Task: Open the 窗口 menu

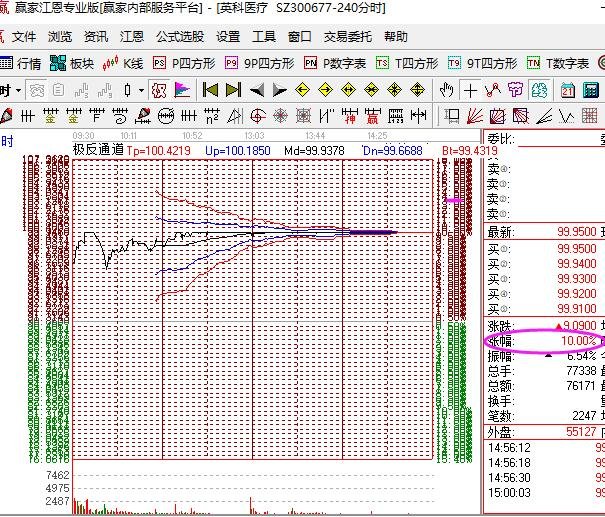Action: pyautogui.click(x=300, y=37)
